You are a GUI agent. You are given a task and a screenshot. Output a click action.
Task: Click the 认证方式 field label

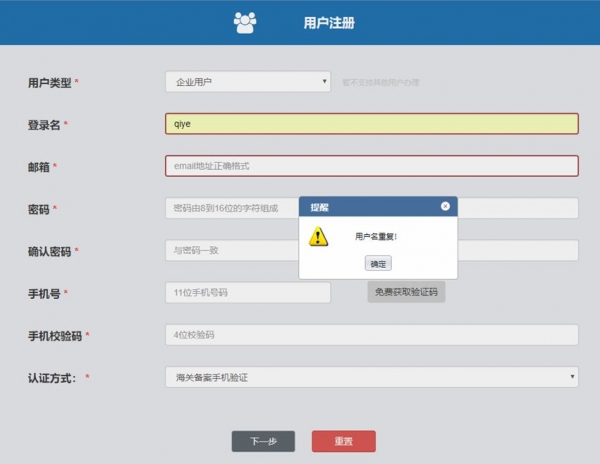54,377
